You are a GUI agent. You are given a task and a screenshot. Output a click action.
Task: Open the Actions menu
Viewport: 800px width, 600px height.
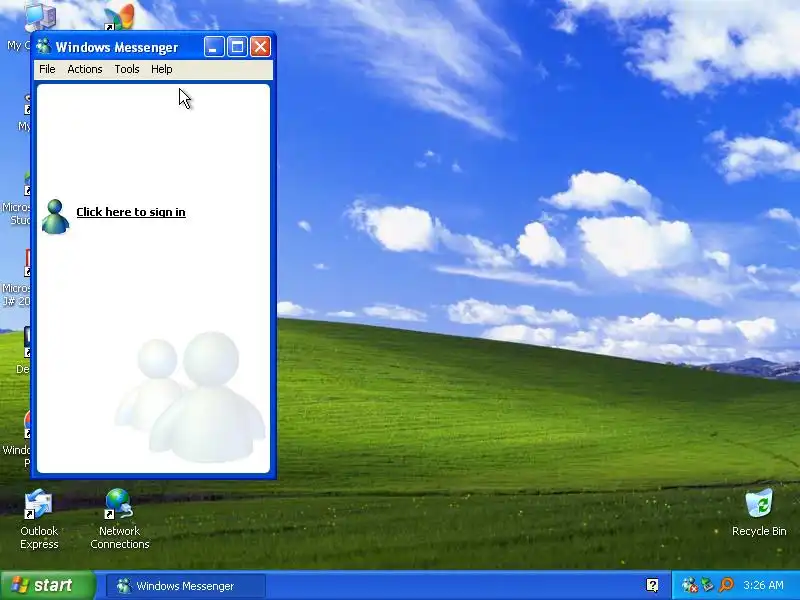(x=85, y=69)
